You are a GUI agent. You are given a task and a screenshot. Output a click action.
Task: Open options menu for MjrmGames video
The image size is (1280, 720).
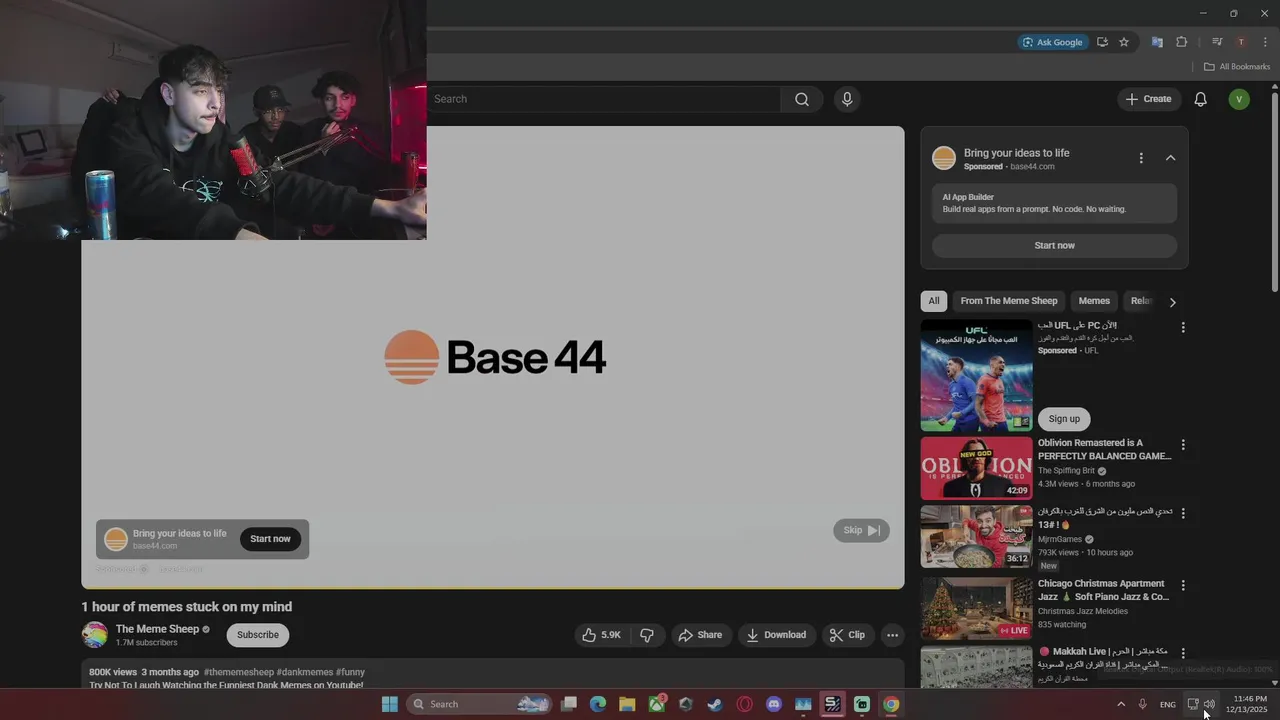(x=1183, y=513)
